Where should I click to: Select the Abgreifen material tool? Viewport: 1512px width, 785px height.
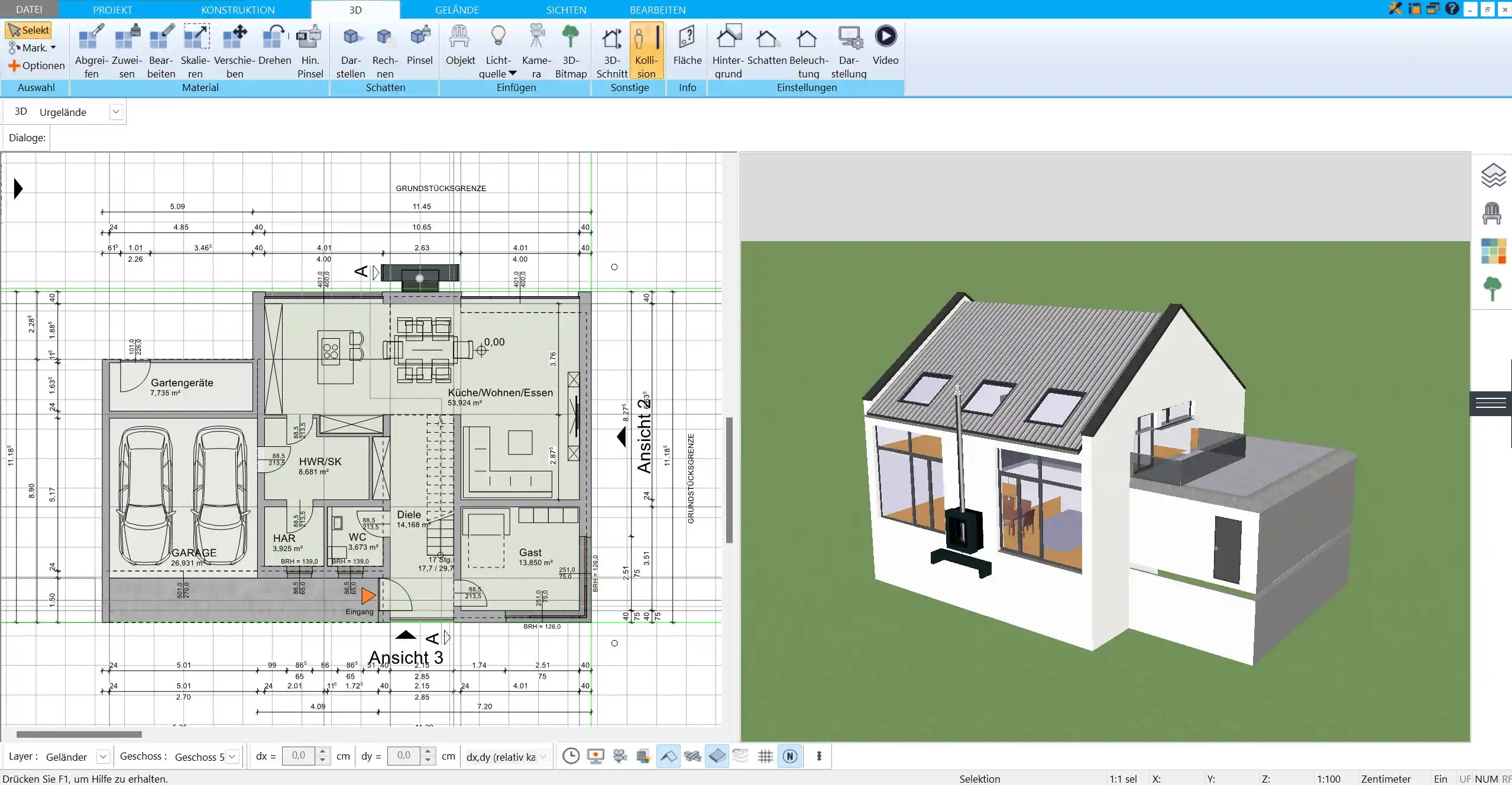[91, 51]
